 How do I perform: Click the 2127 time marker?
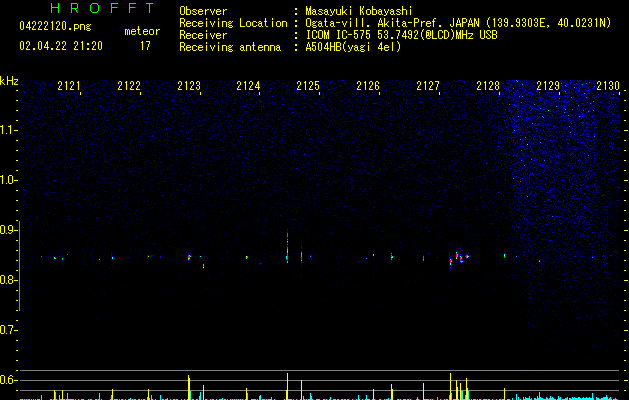coord(428,86)
